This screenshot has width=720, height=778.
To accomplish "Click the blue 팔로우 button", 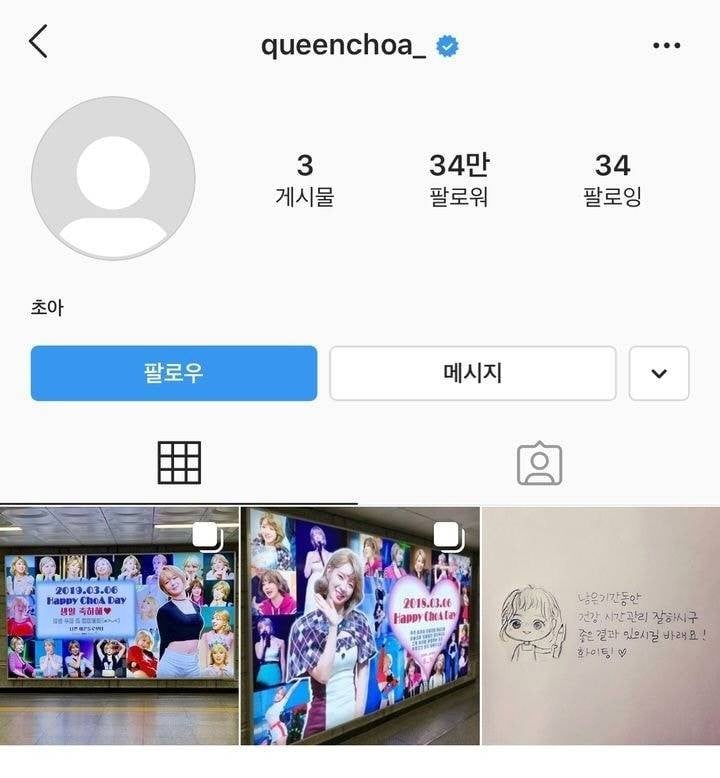I will (x=174, y=373).
